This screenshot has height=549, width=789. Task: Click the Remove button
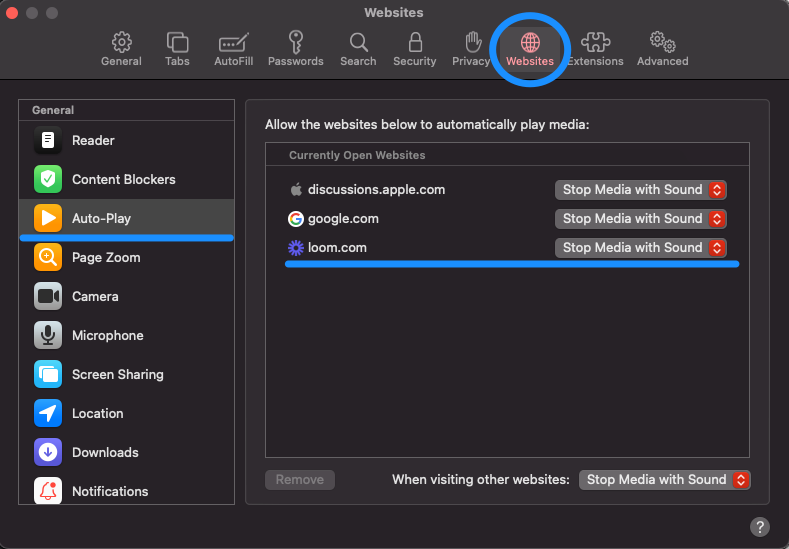300,480
